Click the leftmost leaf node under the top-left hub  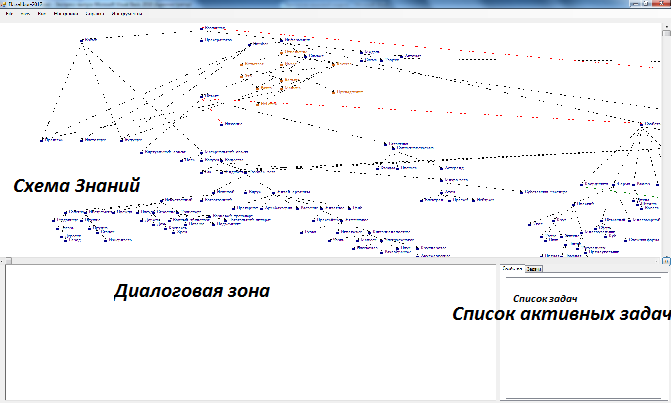[45, 139]
